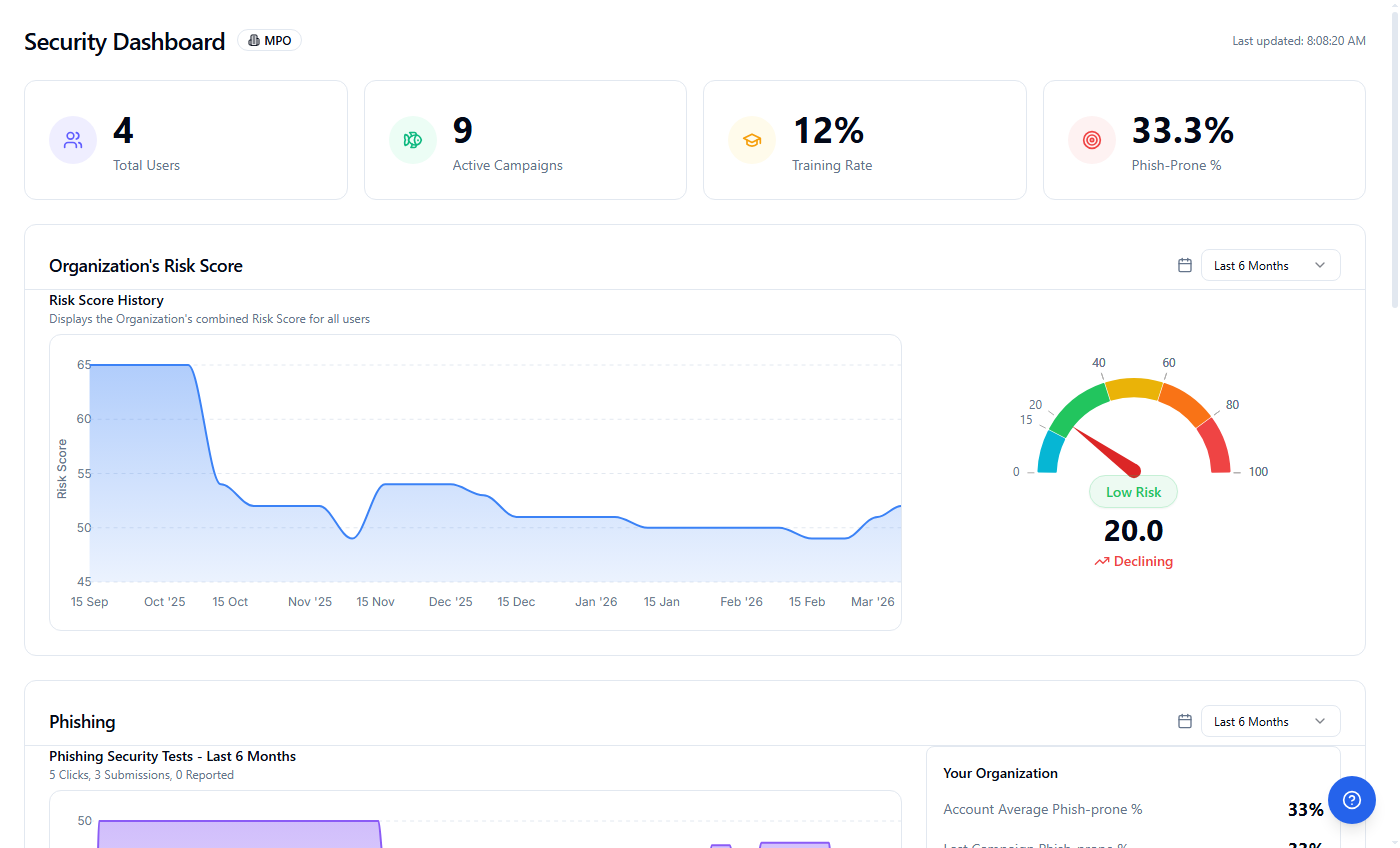1400x848 pixels.
Task: Open the Last 6 Months dropdown for Risk Score
Action: pos(1270,264)
